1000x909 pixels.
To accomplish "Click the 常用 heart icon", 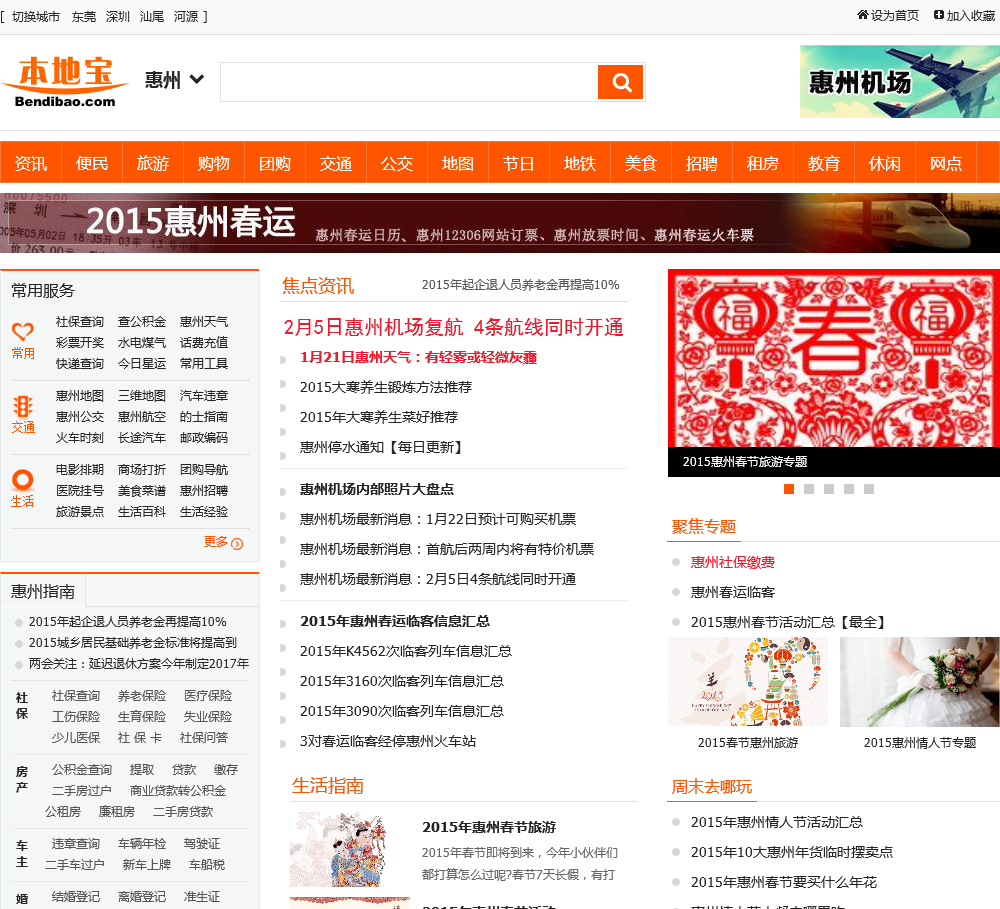I will click(x=23, y=331).
